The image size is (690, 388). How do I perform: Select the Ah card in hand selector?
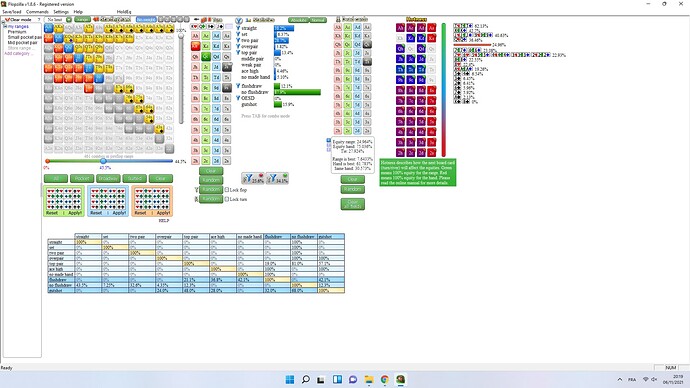[338, 27]
